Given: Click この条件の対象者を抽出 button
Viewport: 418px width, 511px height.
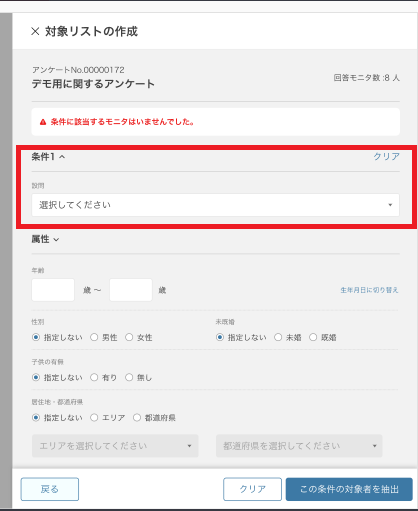Looking at the screenshot, I should click(x=349, y=489).
